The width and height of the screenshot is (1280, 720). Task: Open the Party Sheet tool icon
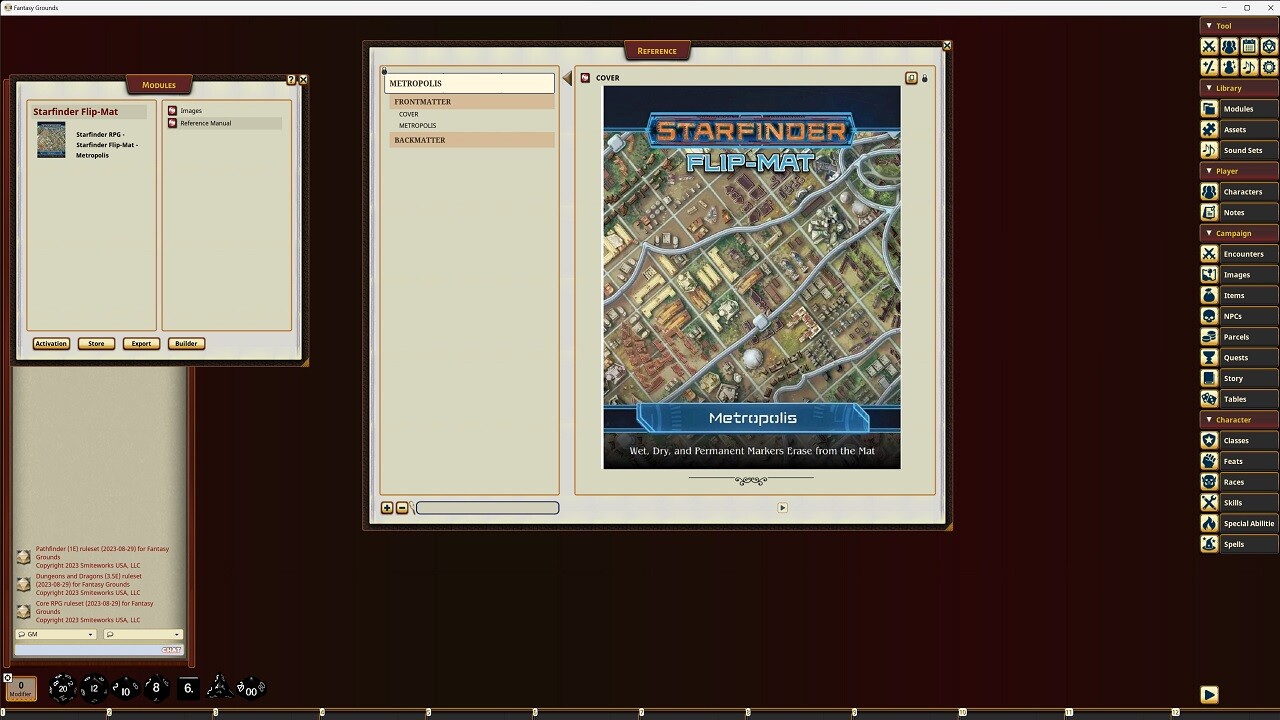[x=1229, y=46]
